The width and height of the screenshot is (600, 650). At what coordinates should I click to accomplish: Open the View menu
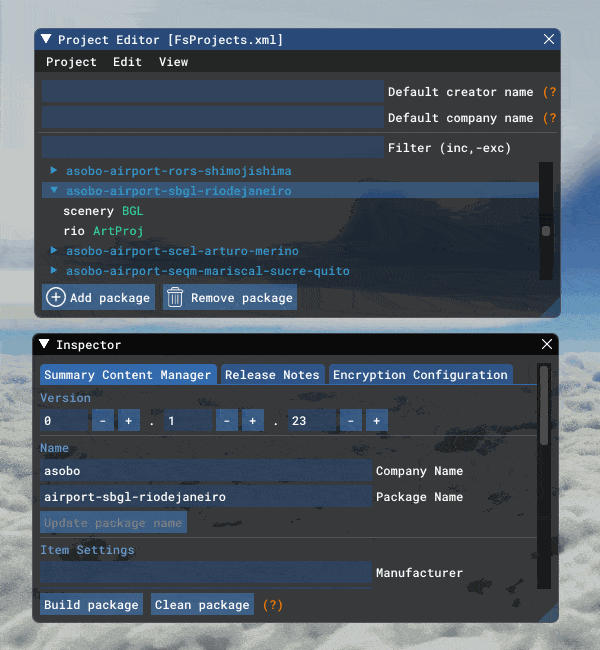pyautogui.click(x=173, y=62)
